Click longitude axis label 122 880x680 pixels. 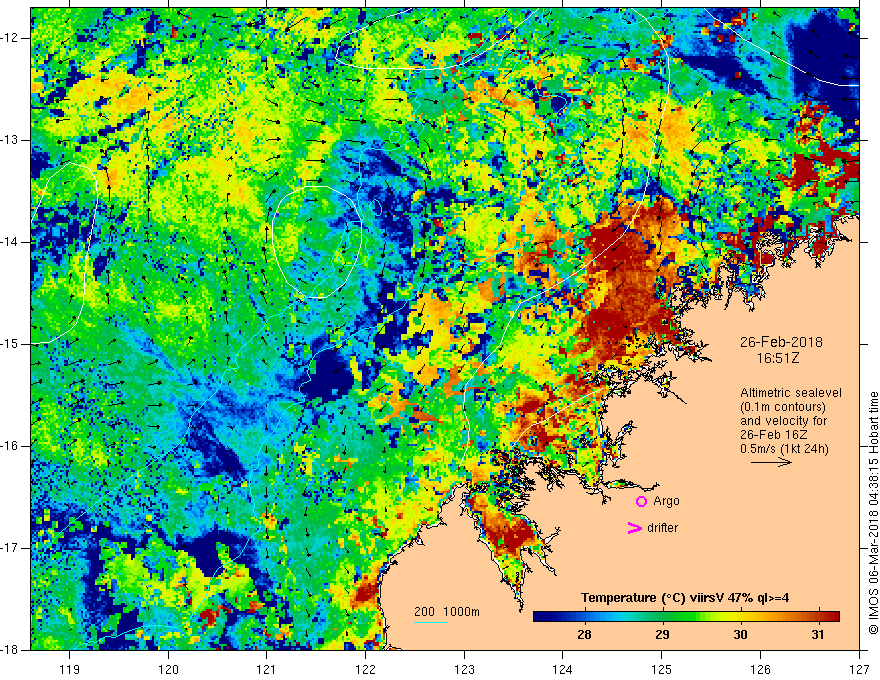365,669
